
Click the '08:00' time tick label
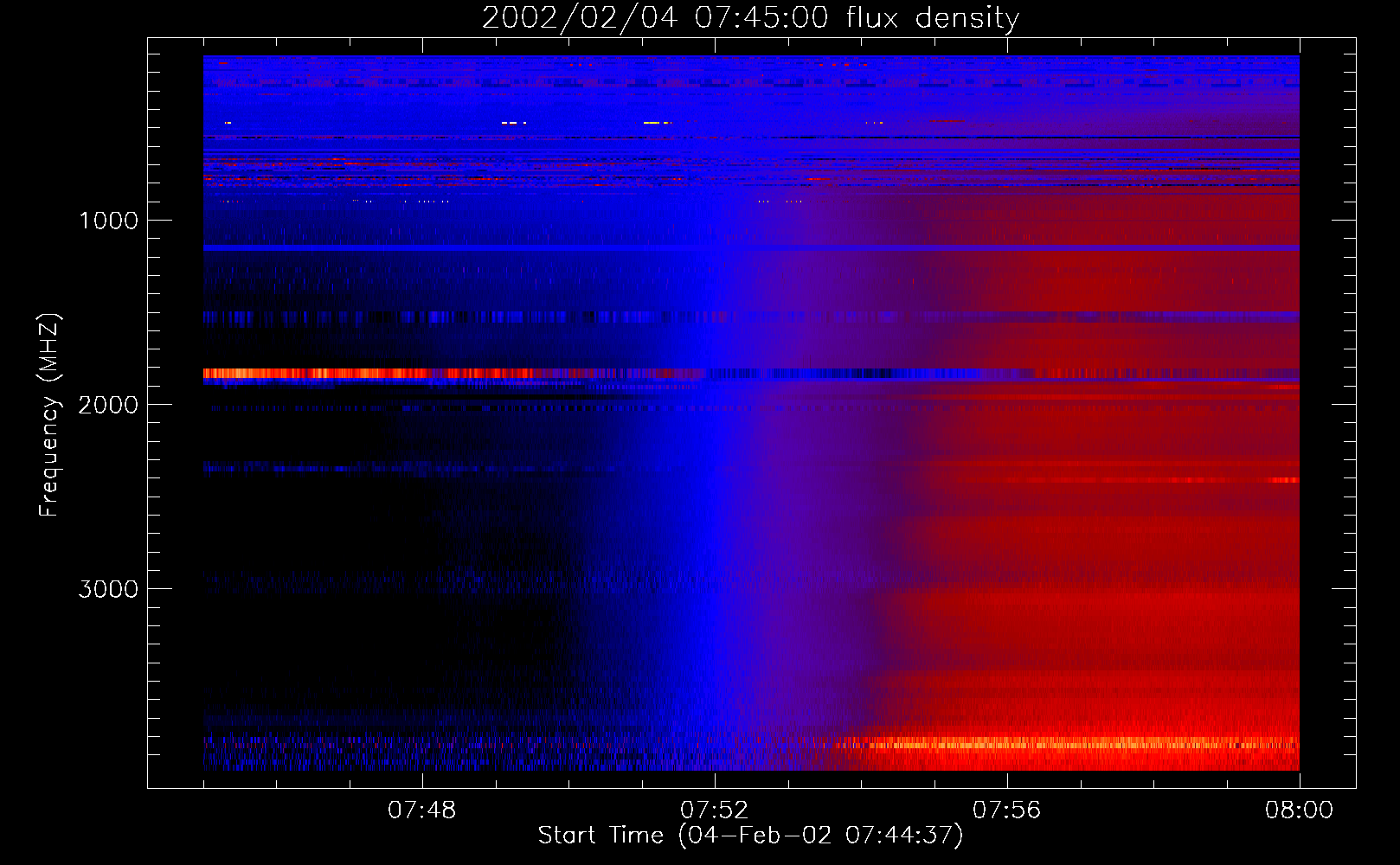[x=1299, y=811]
